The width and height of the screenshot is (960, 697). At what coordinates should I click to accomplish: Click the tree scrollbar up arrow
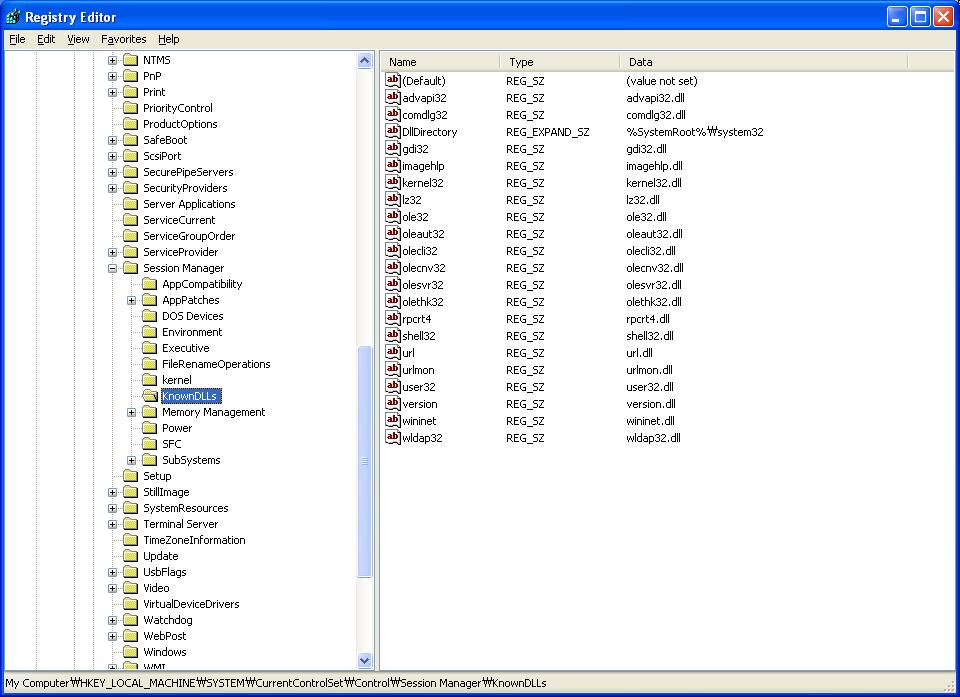364,61
